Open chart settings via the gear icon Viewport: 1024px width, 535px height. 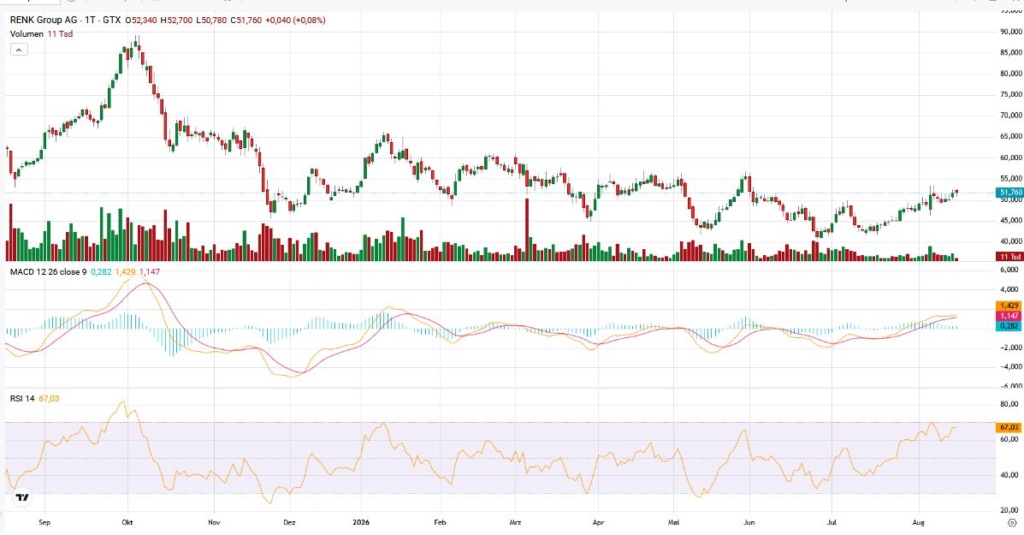[1012, 523]
